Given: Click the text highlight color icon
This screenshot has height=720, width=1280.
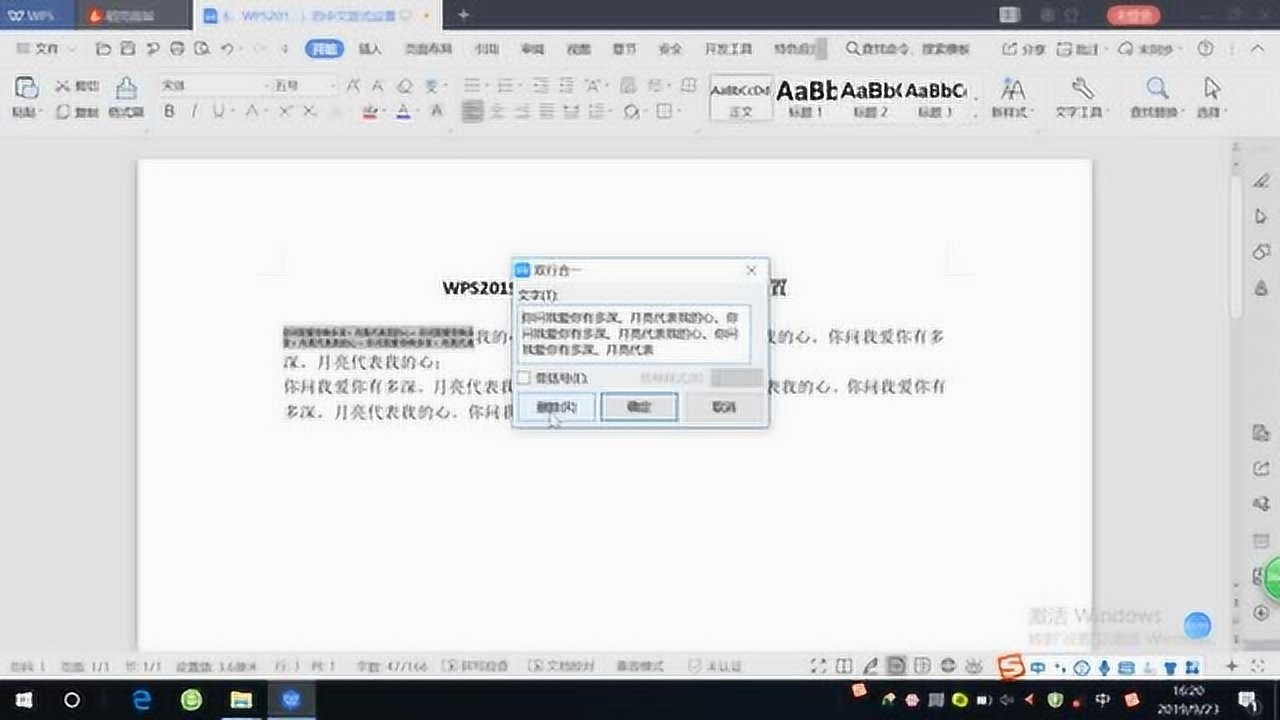Looking at the screenshot, I should 371,111.
